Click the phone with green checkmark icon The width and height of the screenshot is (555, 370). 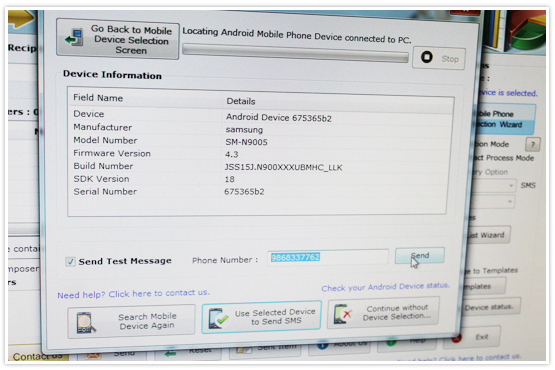[218, 318]
